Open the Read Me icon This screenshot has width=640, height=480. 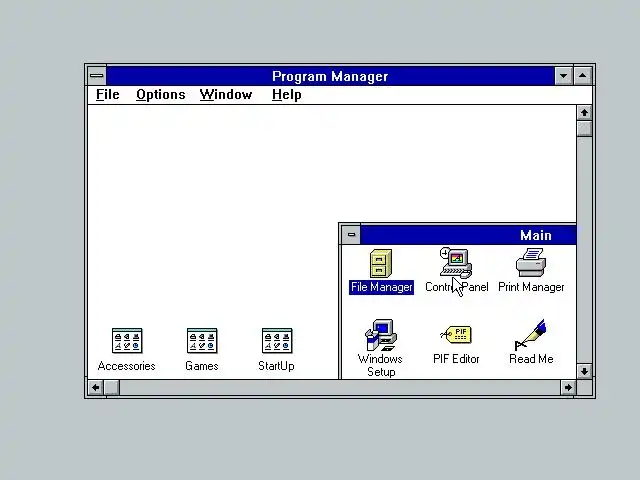click(x=530, y=335)
